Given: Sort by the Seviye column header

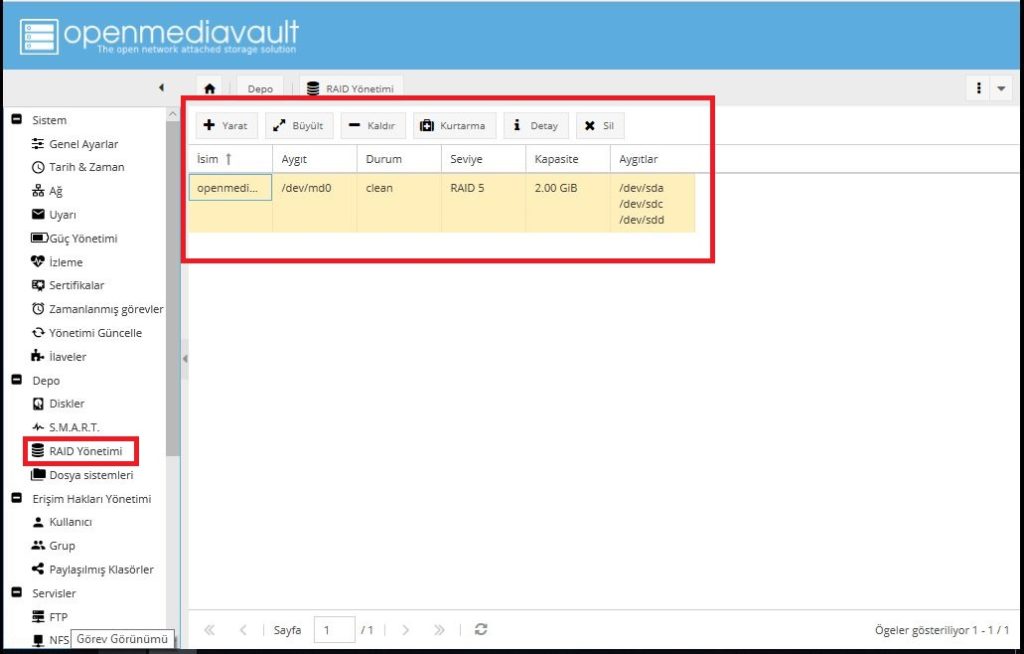Looking at the screenshot, I should coord(483,159).
